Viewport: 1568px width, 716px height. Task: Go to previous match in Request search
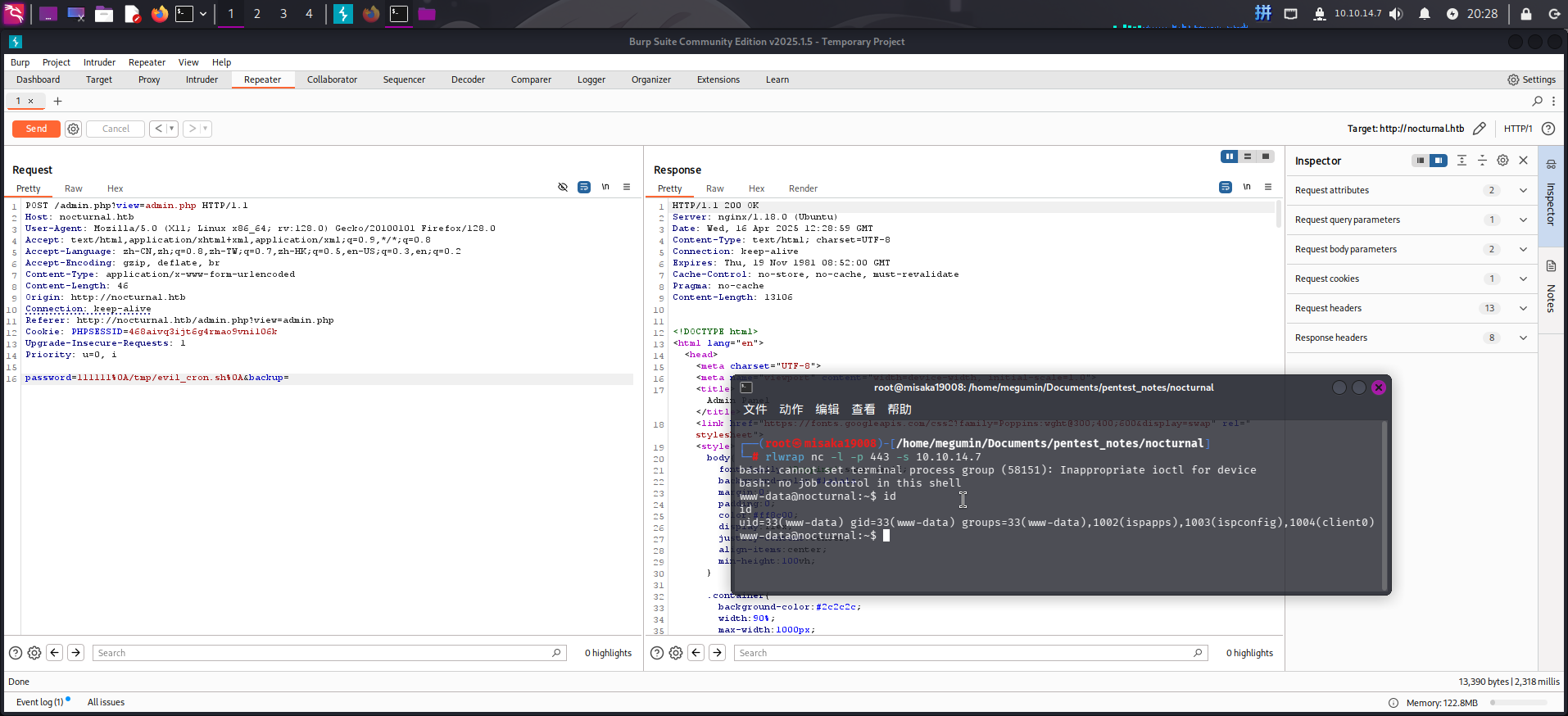[x=55, y=653]
